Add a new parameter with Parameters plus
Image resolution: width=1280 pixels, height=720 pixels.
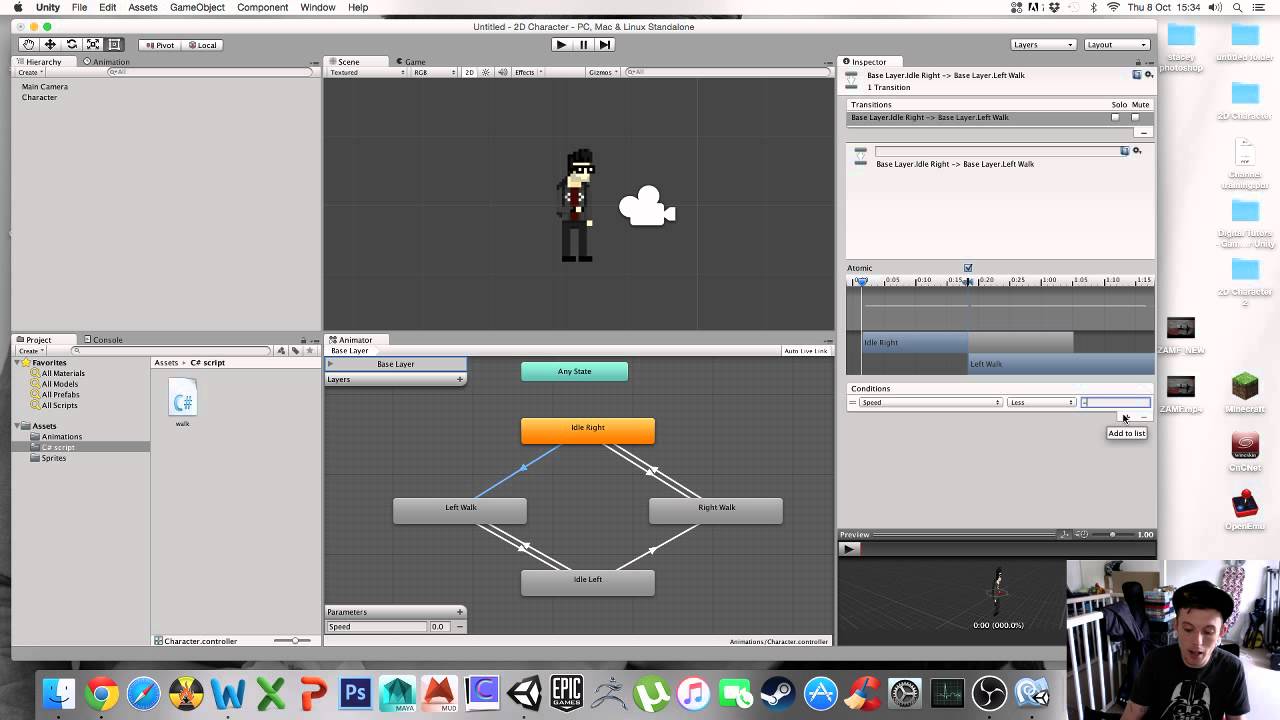point(460,612)
